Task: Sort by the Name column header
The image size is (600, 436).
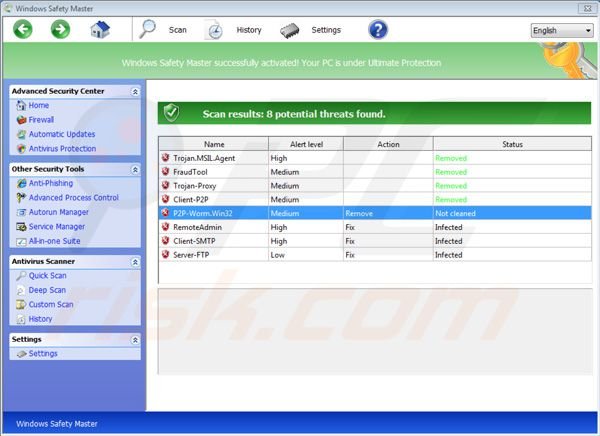Action: click(x=214, y=144)
